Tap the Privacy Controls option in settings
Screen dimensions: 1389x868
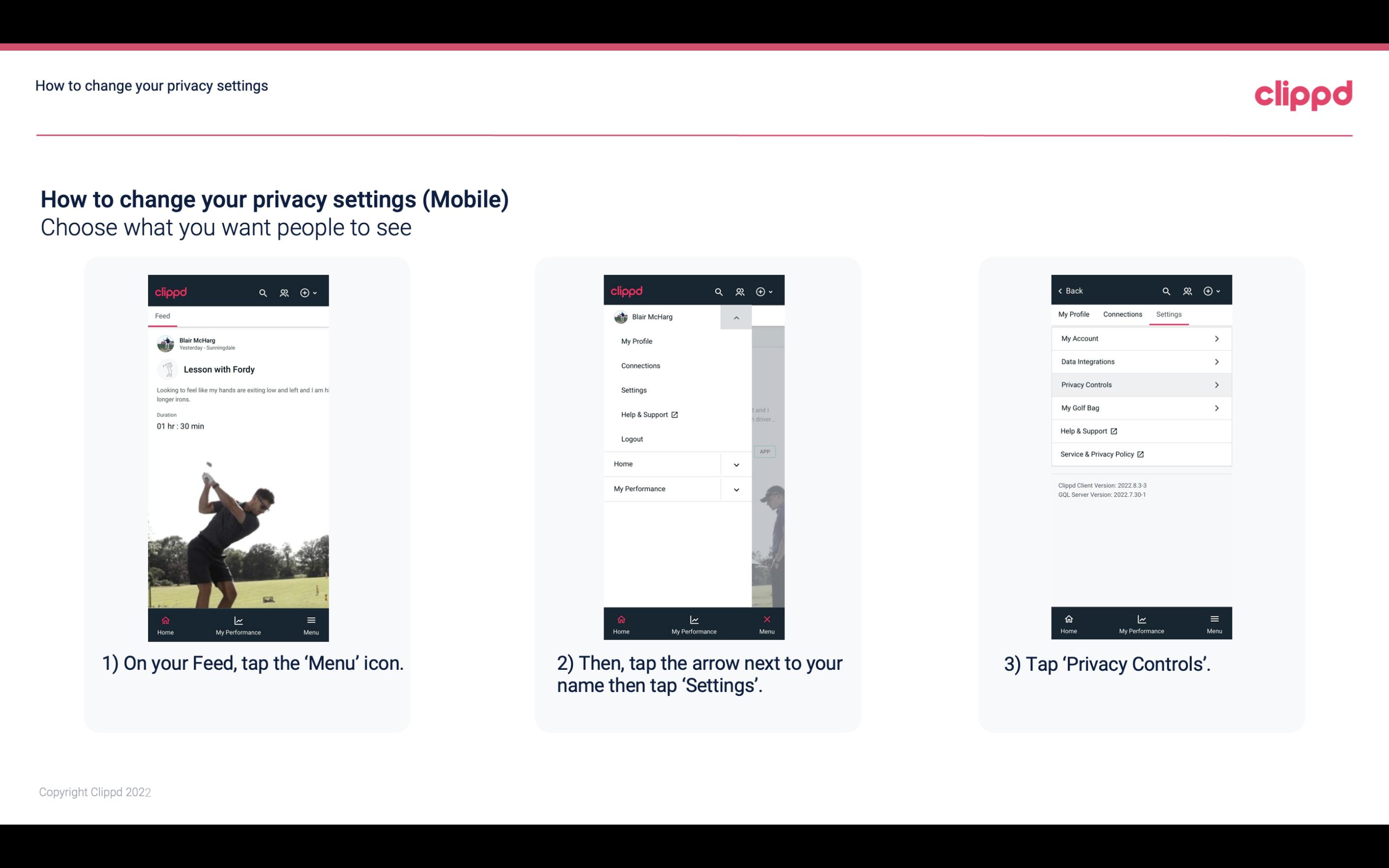pyautogui.click(x=1140, y=384)
